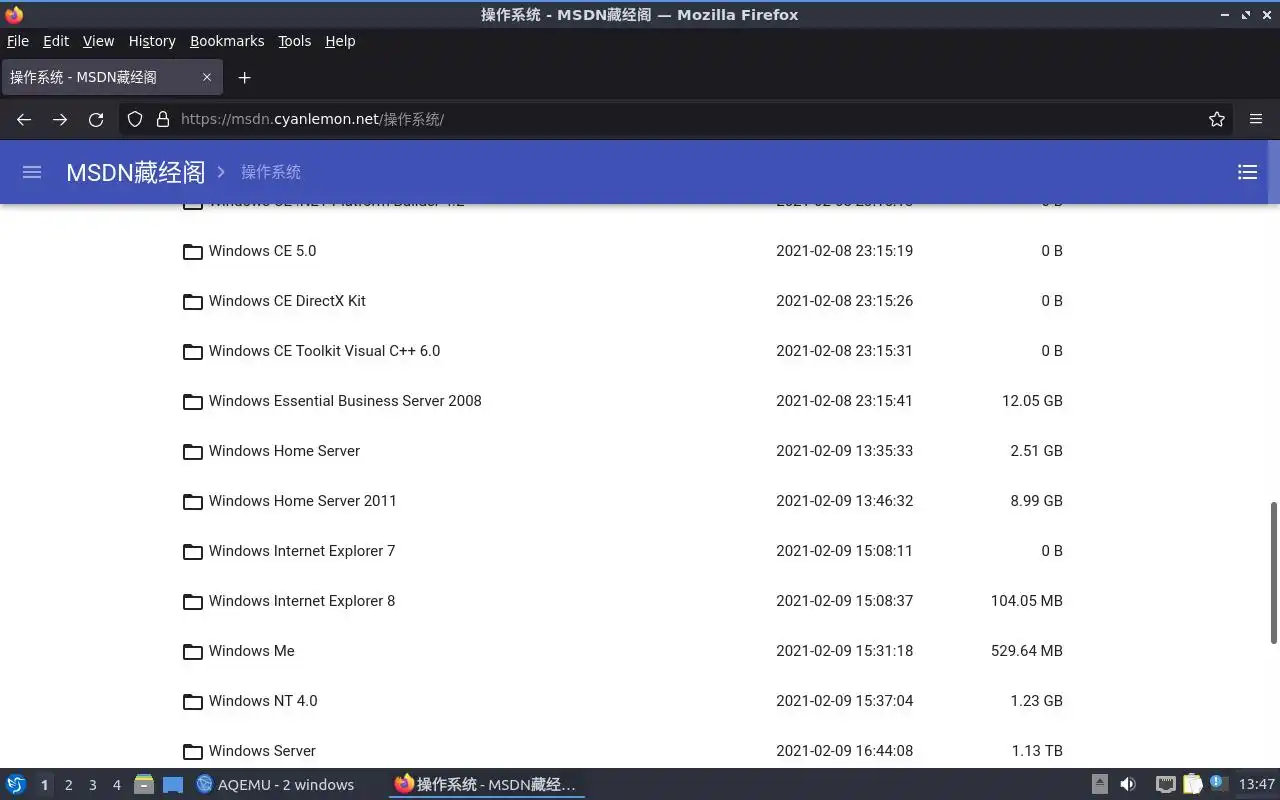Open the Windows NT 4.0 folder
This screenshot has width=1280, height=800.
coord(263,701)
